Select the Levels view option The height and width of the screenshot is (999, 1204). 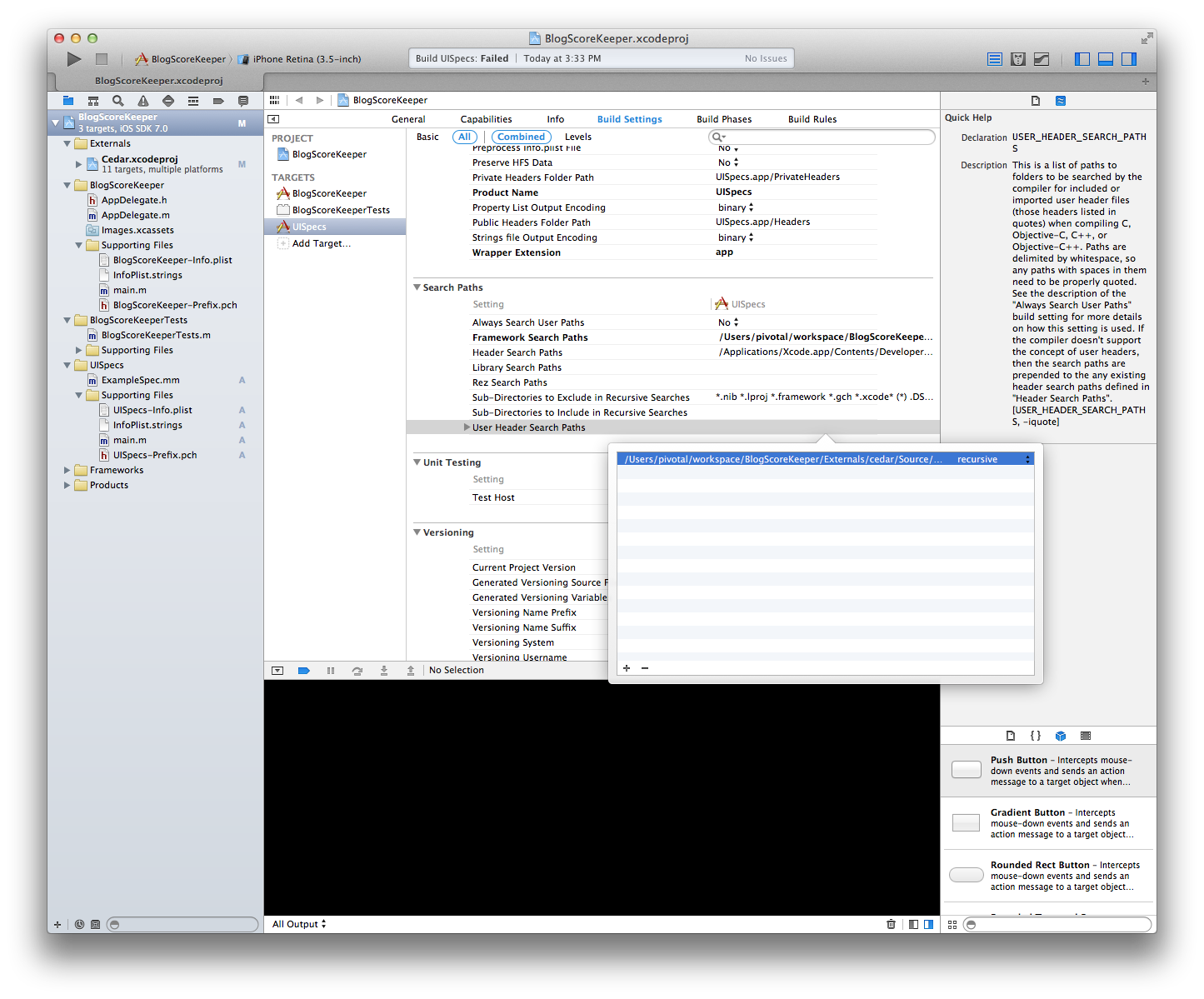click(578, 137)
